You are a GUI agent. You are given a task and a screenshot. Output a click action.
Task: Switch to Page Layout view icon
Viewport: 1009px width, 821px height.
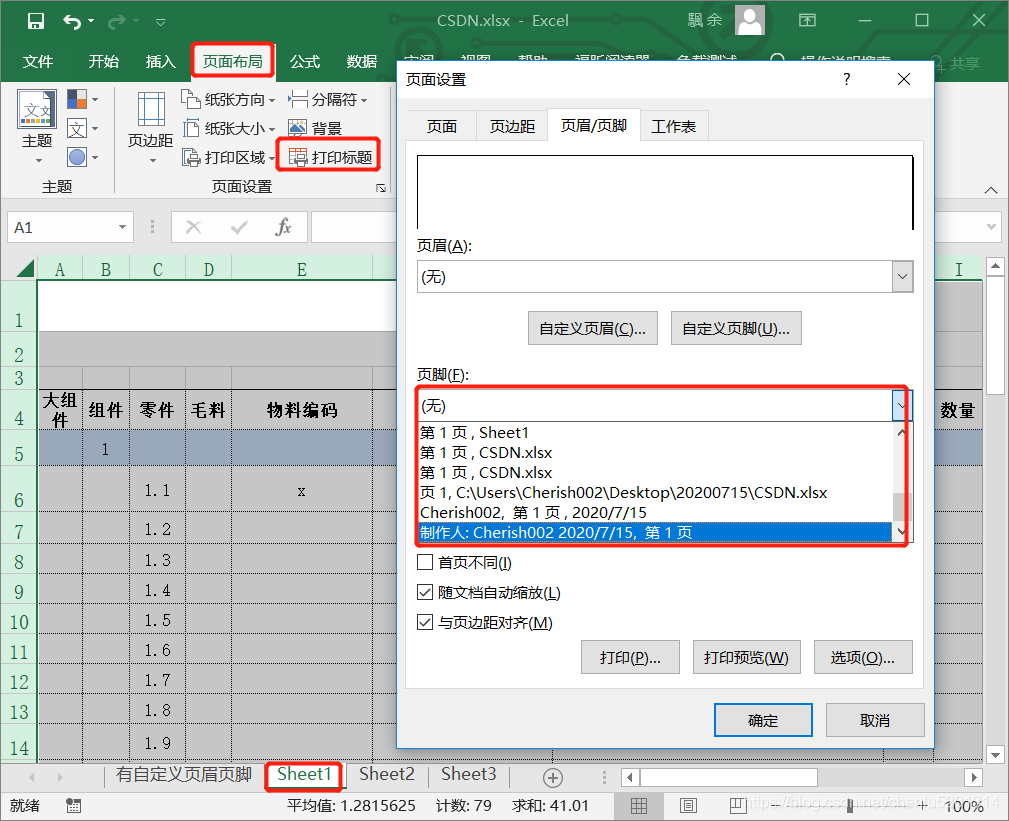pos(689,806)
